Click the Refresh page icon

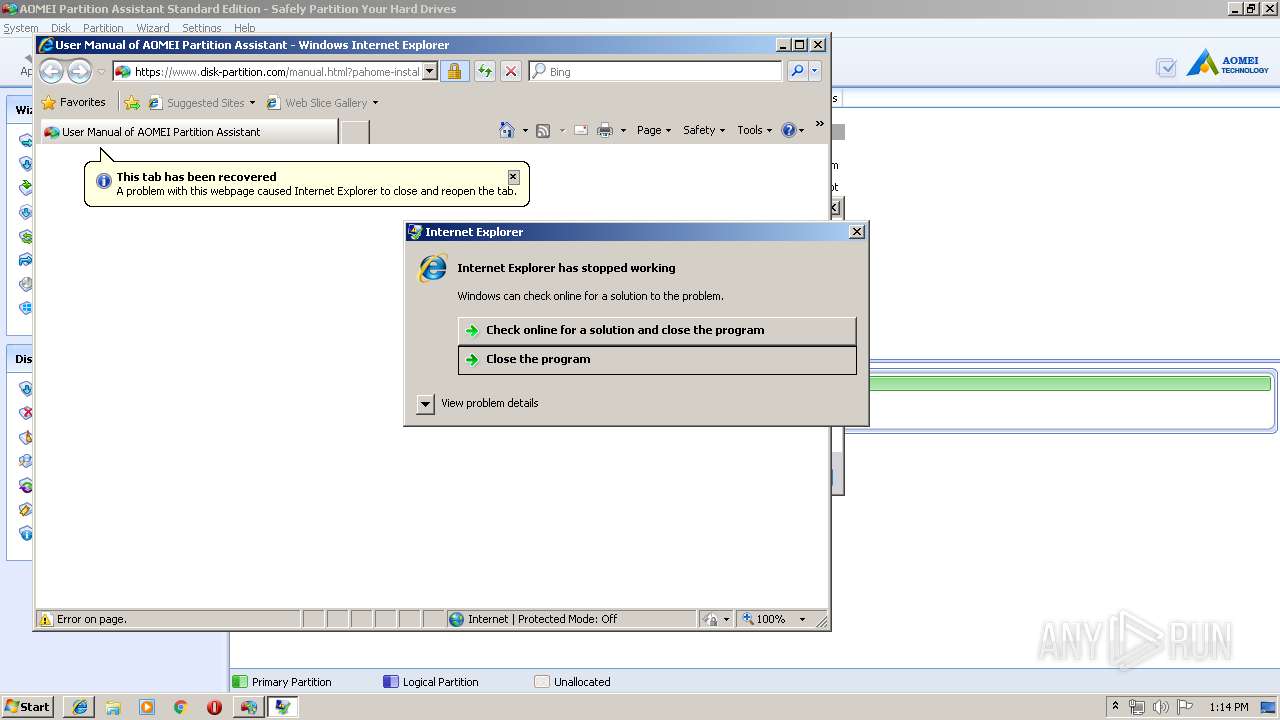484,71
